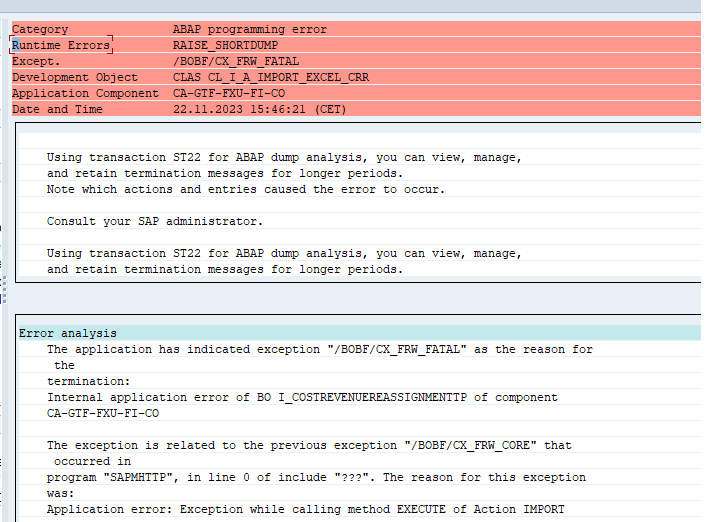
Task: Click the Development Object label
Action: click(75, 77)
